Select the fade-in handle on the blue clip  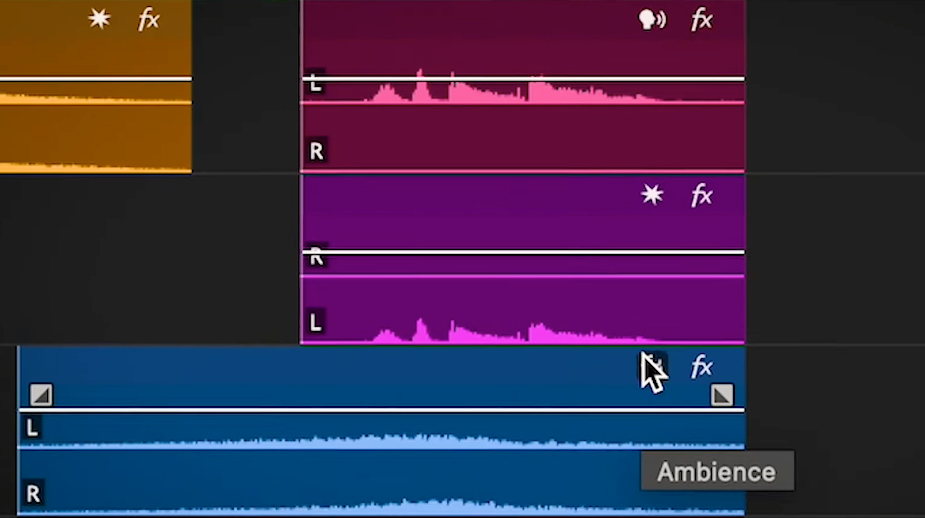coord(41,395)
